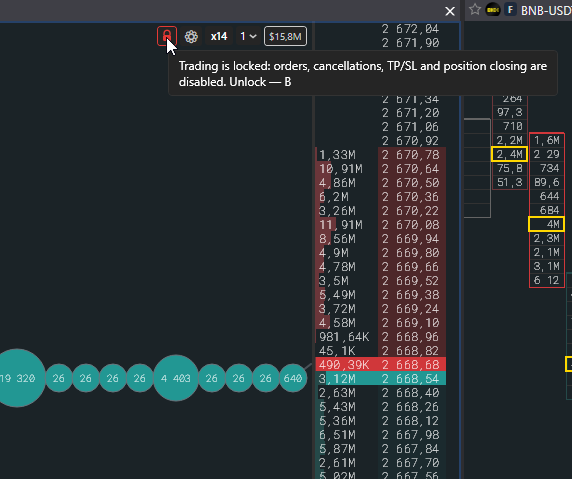This screenshot has height=479, width=572.
Task: Click the 2,2M cell in right panel
Action: pos(510,140)
